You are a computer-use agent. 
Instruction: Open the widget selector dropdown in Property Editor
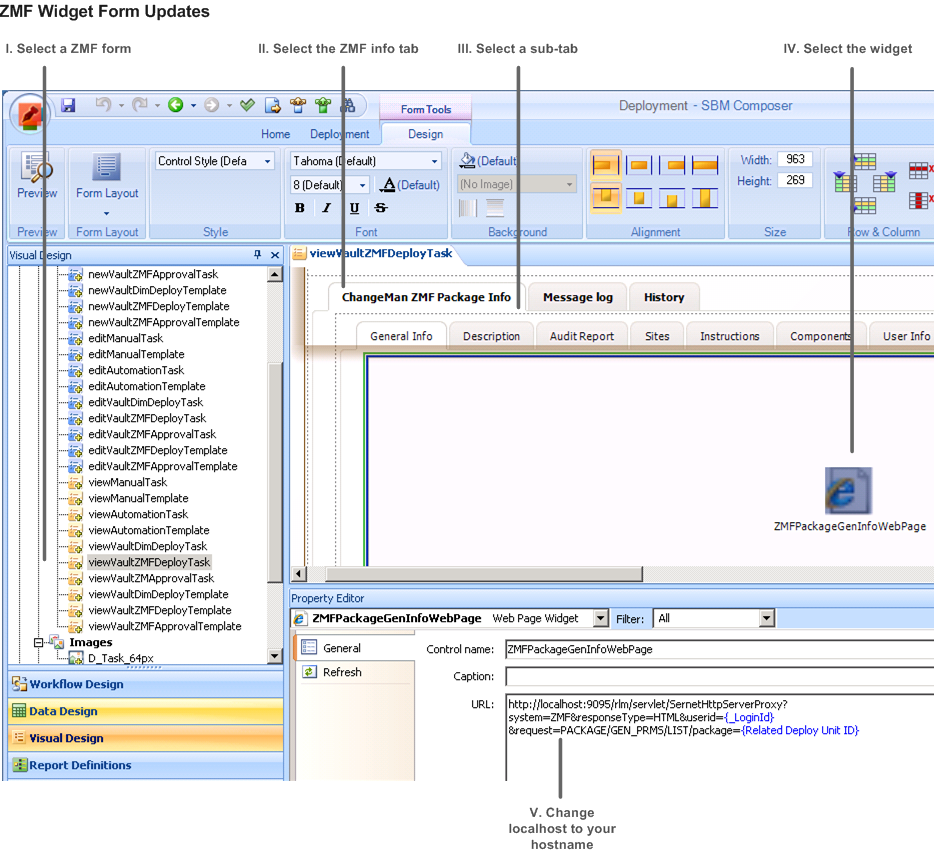pyautogui.click(x=600, y=618)
